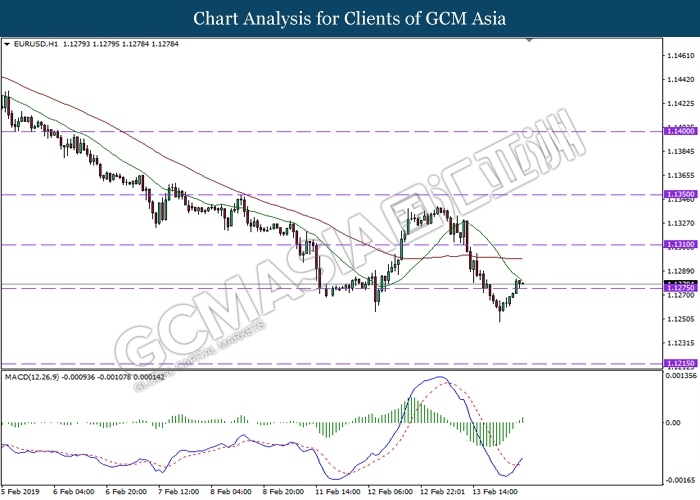Viewport: 700px width, 500px height.
Task: Select the 1.13100 price level label
Action: 681,245
